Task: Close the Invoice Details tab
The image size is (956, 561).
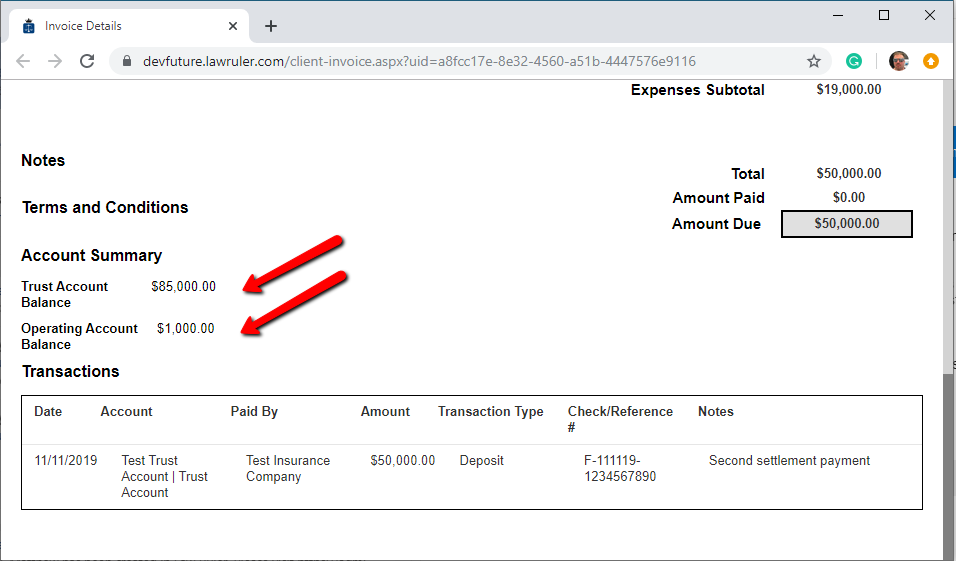Action: (232, 26)
